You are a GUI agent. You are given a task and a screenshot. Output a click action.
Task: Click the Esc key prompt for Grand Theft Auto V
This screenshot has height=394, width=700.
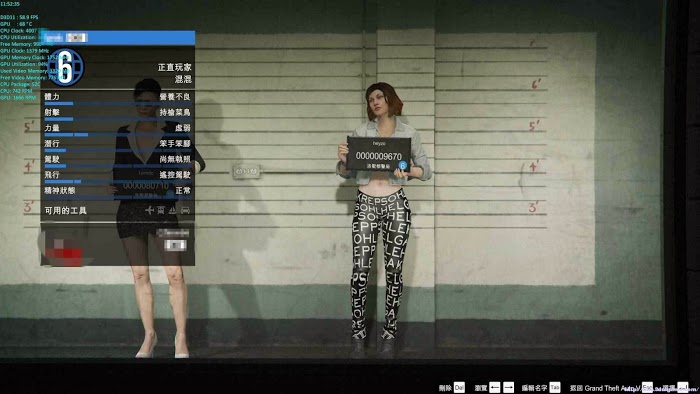[x=647, y=387]
